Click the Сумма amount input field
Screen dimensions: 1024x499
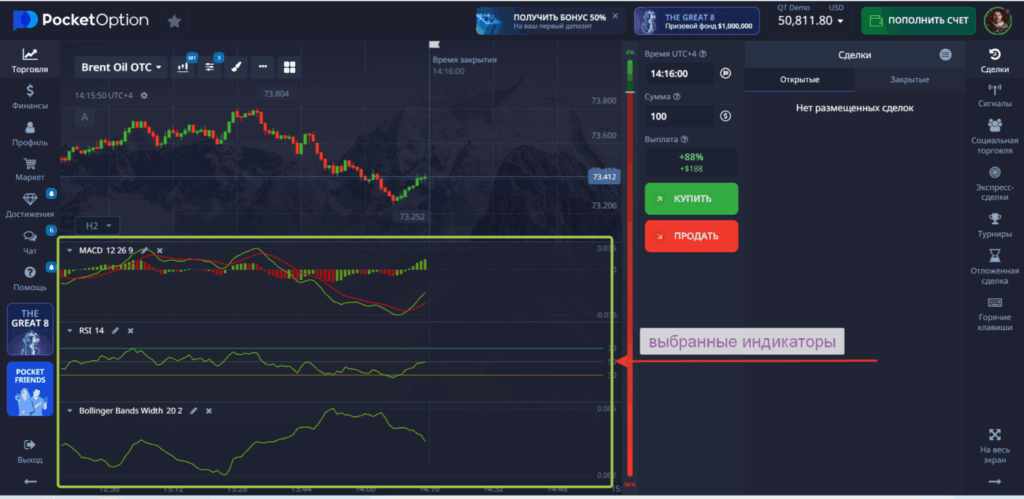pos(680,116)
